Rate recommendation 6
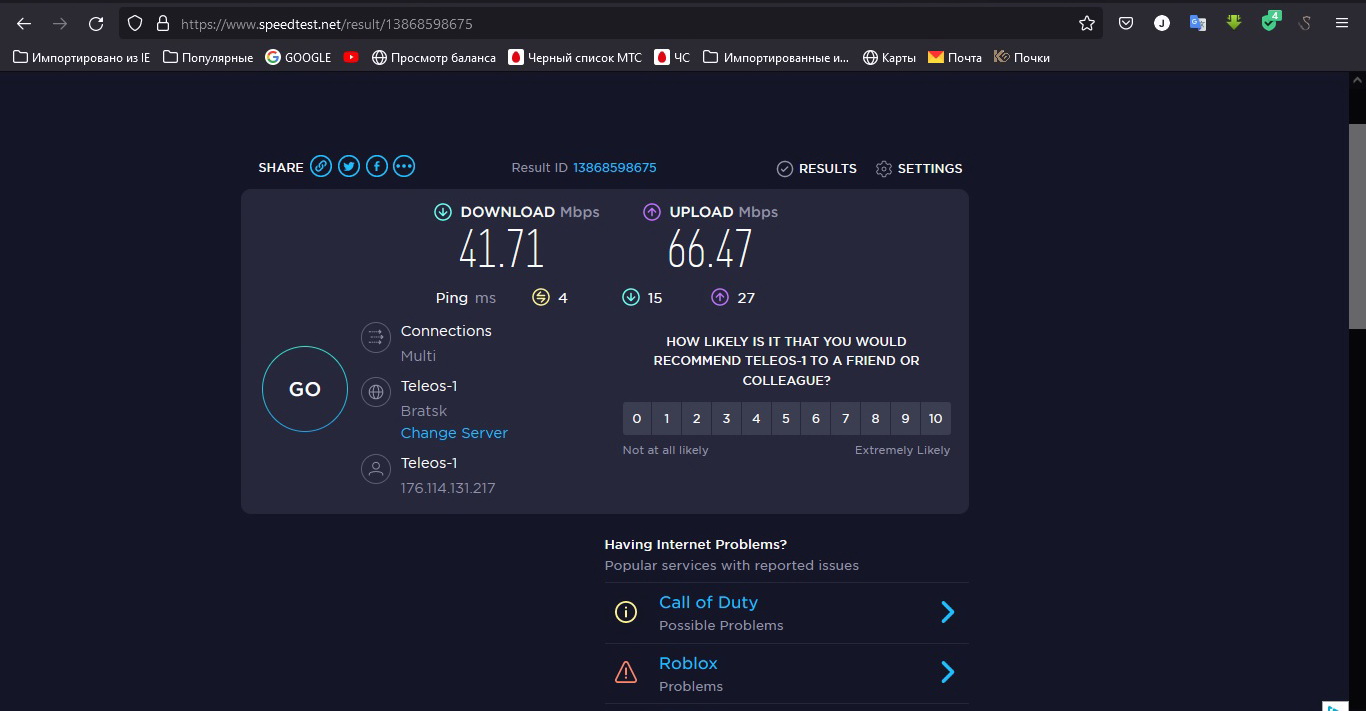This screenshot has height=711, width=1366. (x=816, y=418)
